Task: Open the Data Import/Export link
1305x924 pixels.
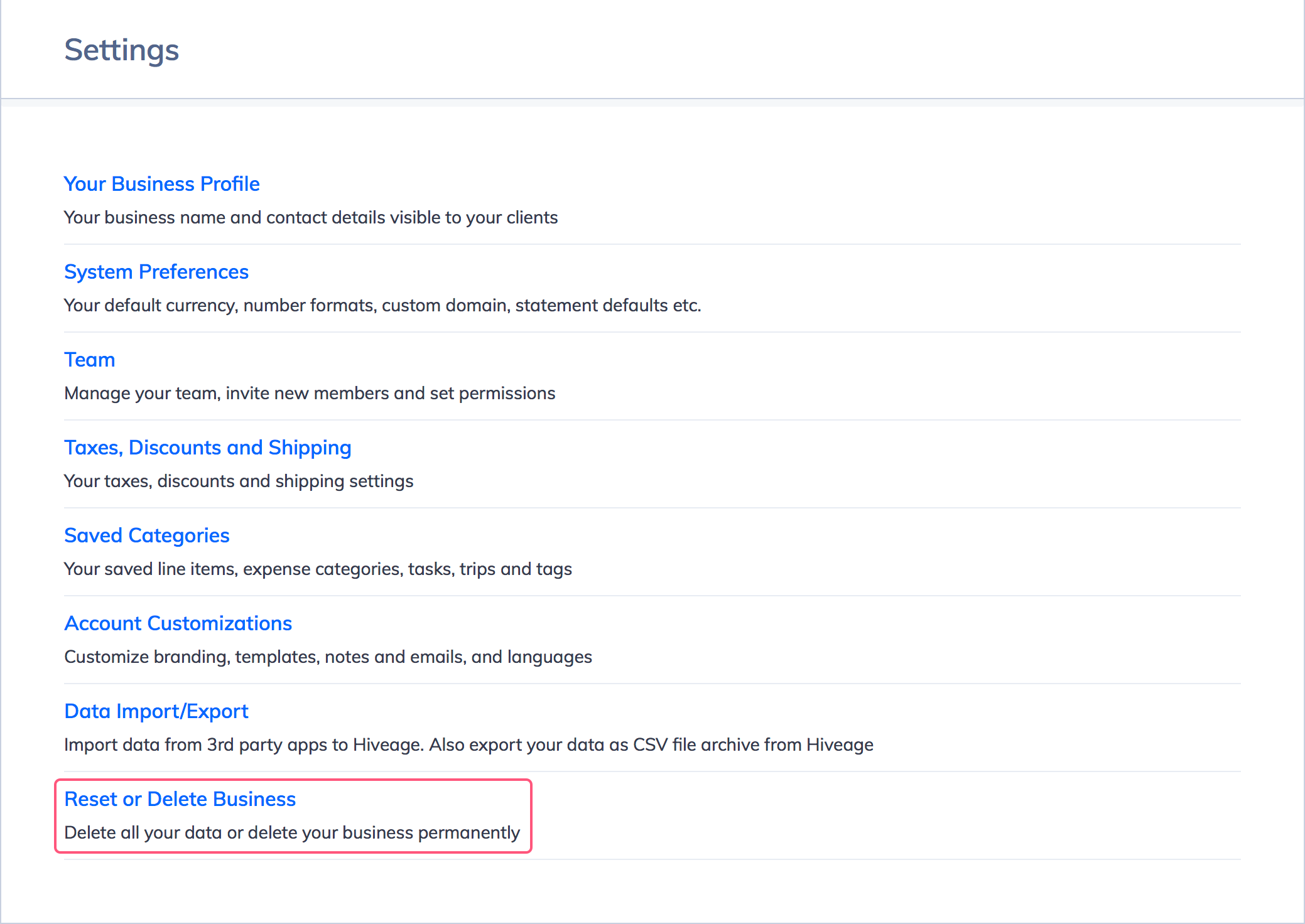Action: click(156, 711)
